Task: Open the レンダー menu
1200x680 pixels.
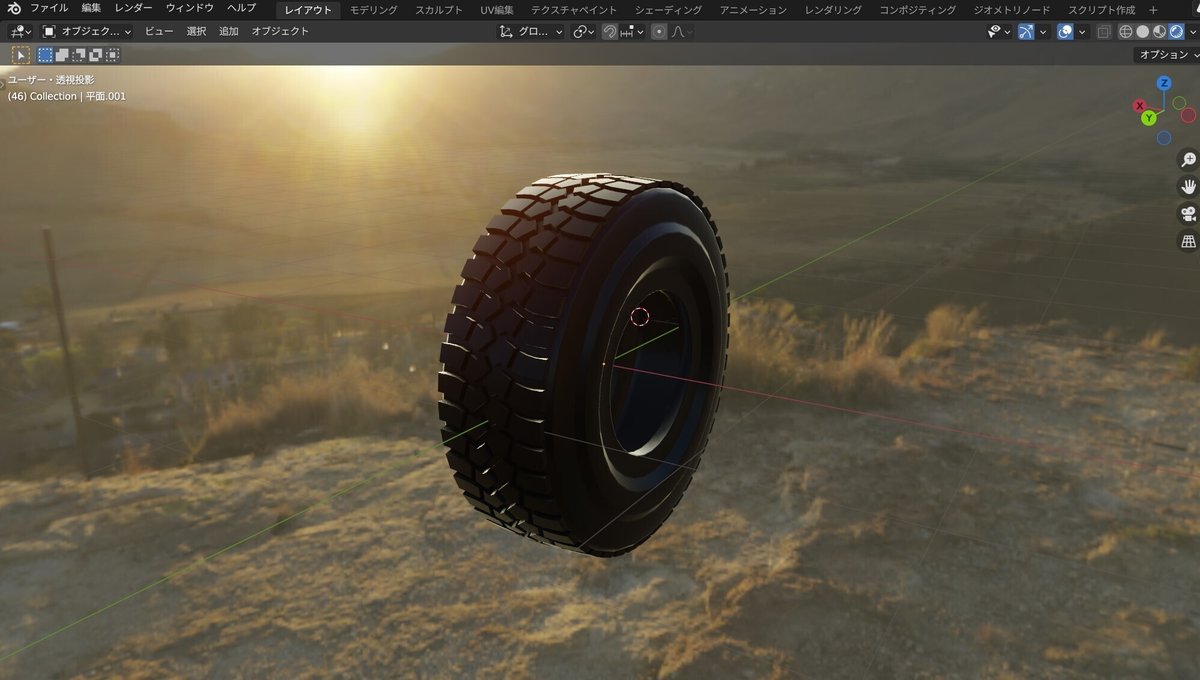Action: coord(134,8)
